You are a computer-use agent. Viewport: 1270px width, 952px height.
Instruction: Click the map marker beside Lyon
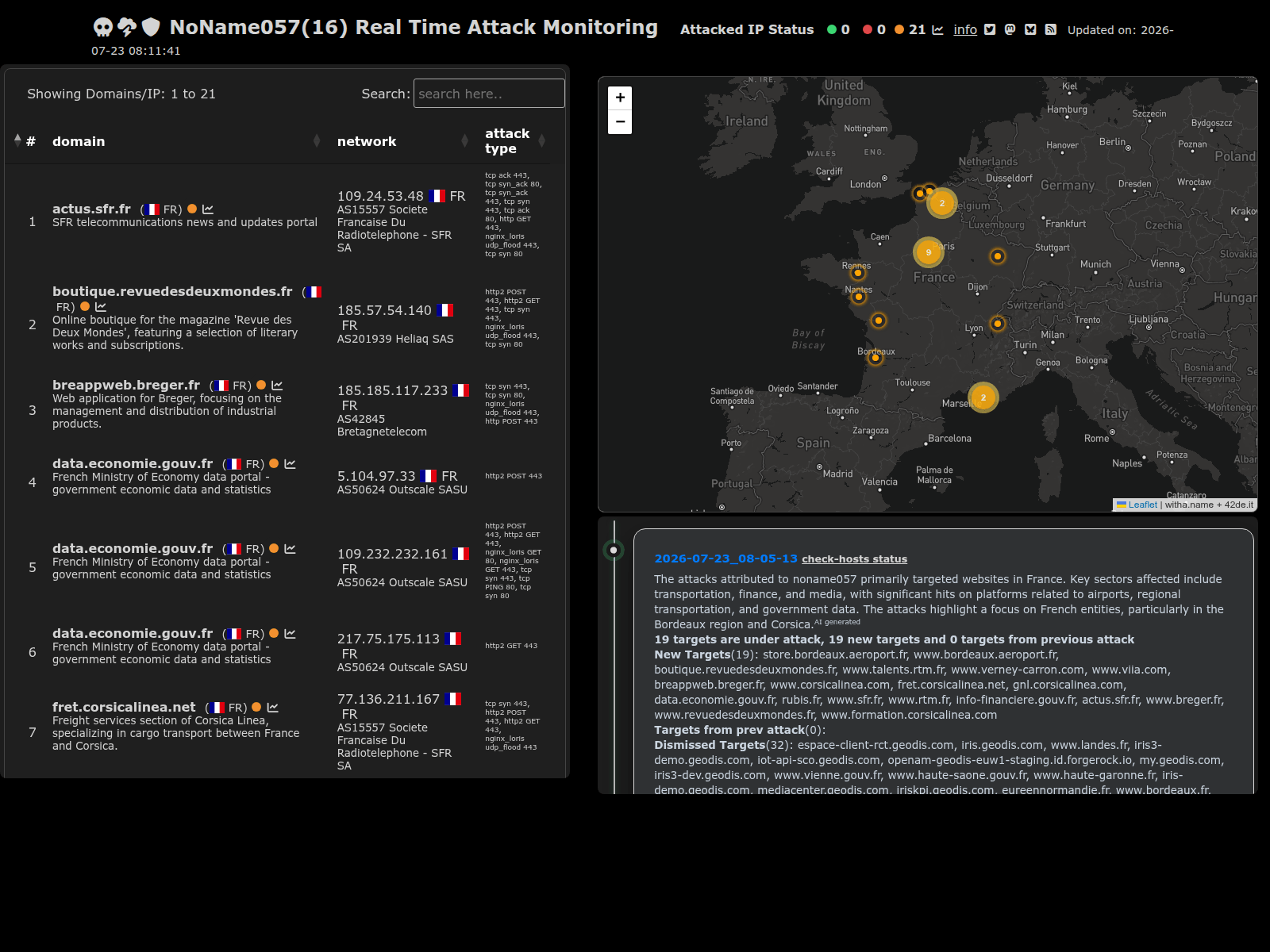tap(998, 323)
